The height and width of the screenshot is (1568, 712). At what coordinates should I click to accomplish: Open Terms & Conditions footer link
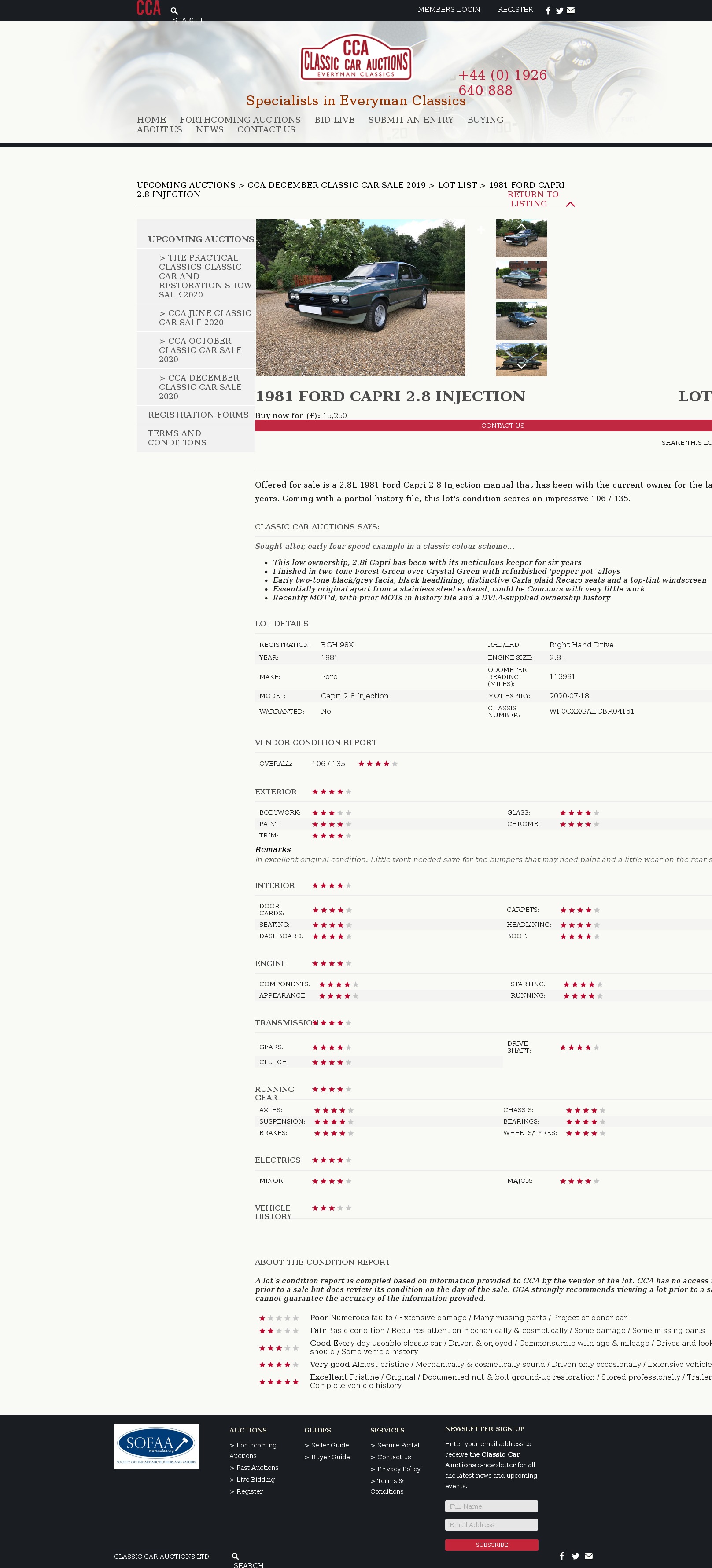387,1486
